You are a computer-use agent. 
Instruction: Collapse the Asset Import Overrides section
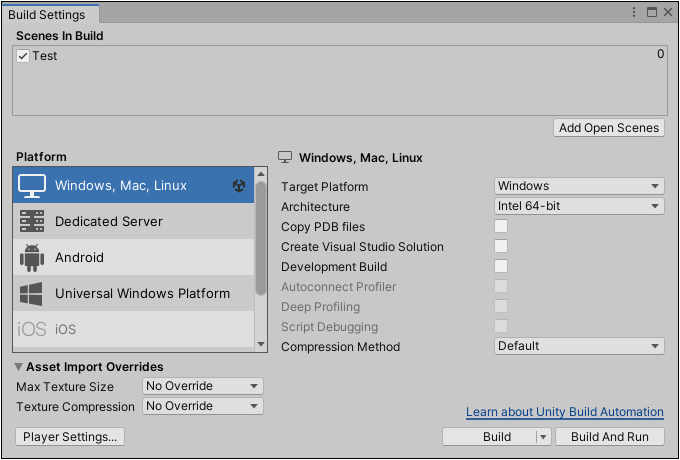point(18,367)
